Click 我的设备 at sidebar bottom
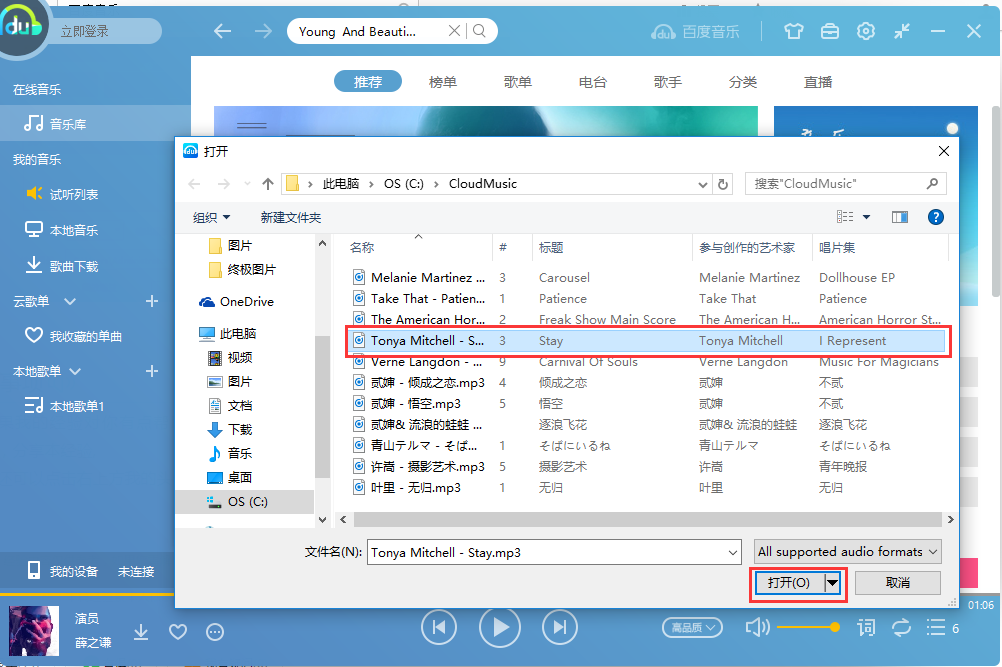Screen dimensions: 1002x667 62,571
